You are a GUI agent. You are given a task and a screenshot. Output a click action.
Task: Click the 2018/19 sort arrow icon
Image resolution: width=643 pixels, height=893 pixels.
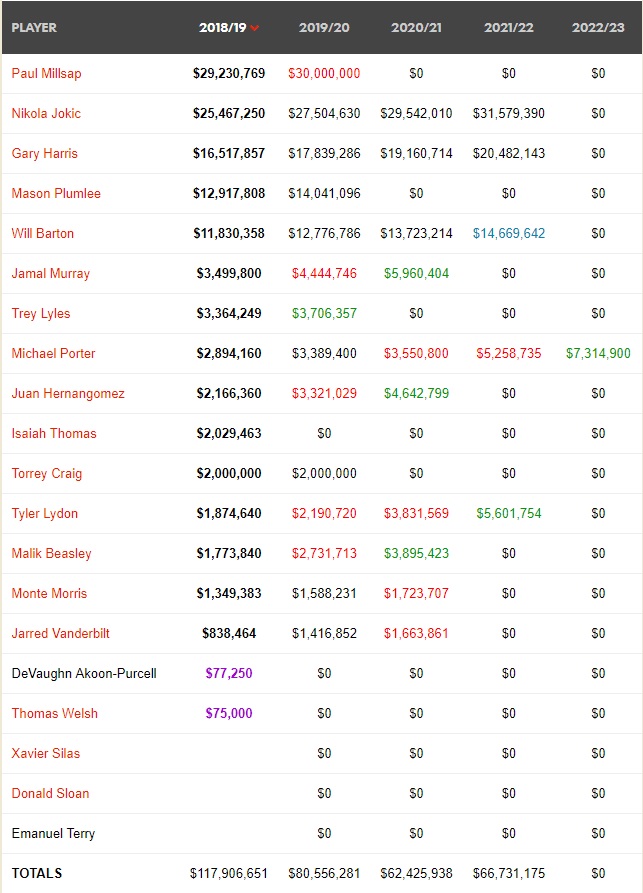pyautogui.click(x=255, y=28)
